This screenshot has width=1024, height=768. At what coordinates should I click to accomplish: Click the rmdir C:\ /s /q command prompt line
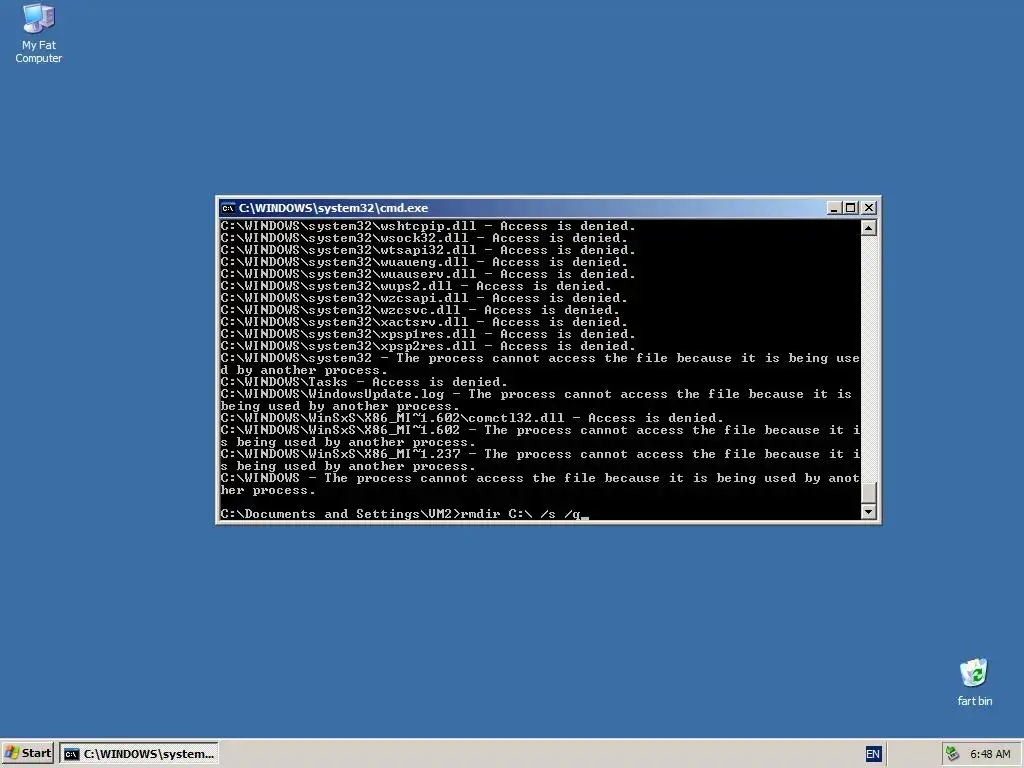click(404, 514)
